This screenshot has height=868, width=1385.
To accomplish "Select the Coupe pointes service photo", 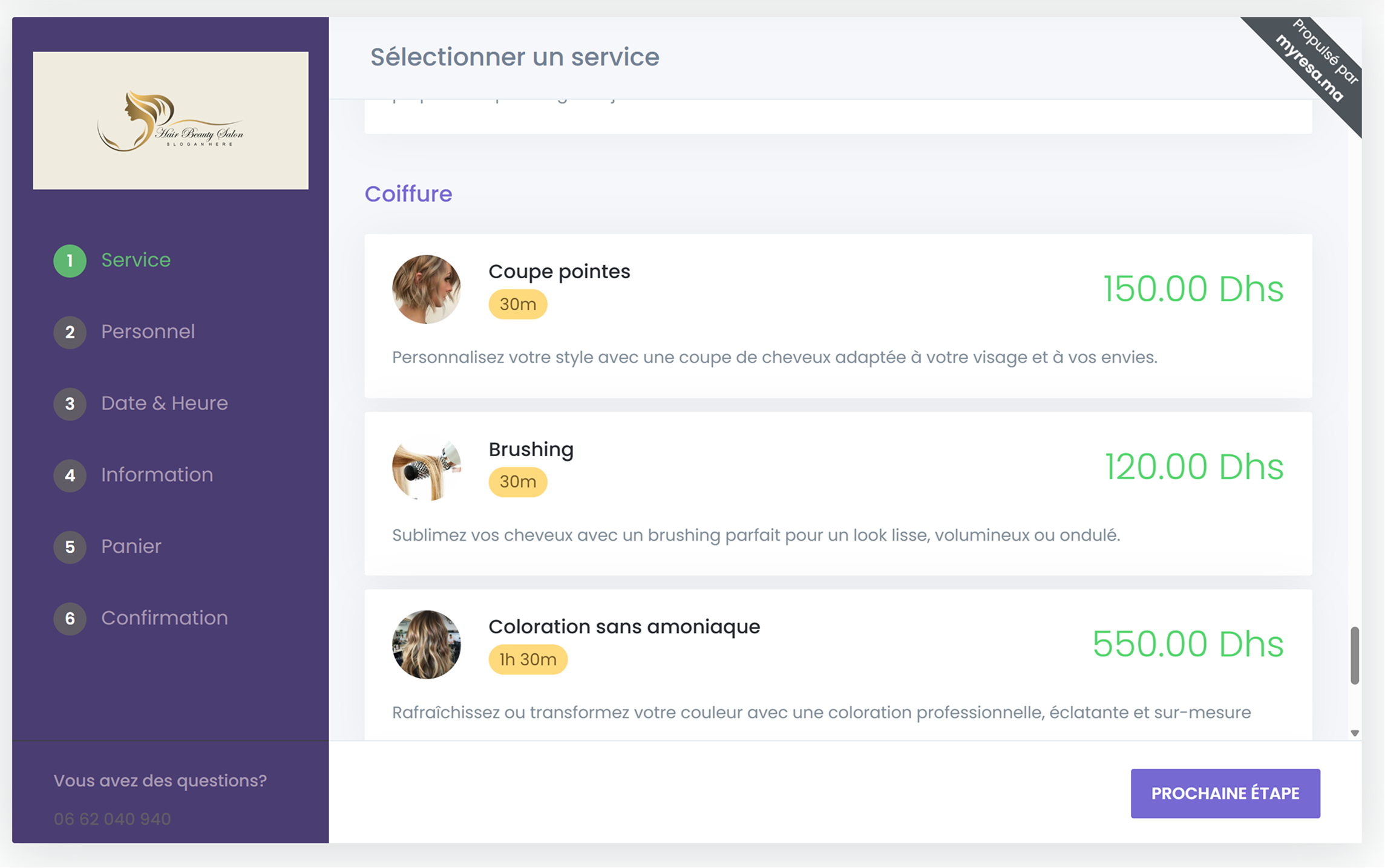I will 426,289.
